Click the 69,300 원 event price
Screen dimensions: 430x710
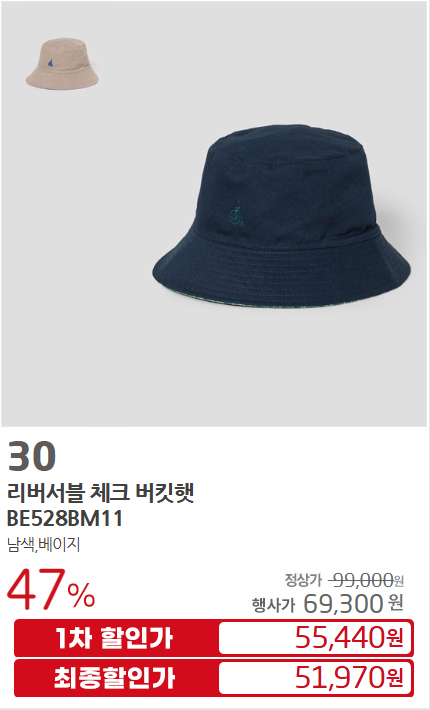353,604
